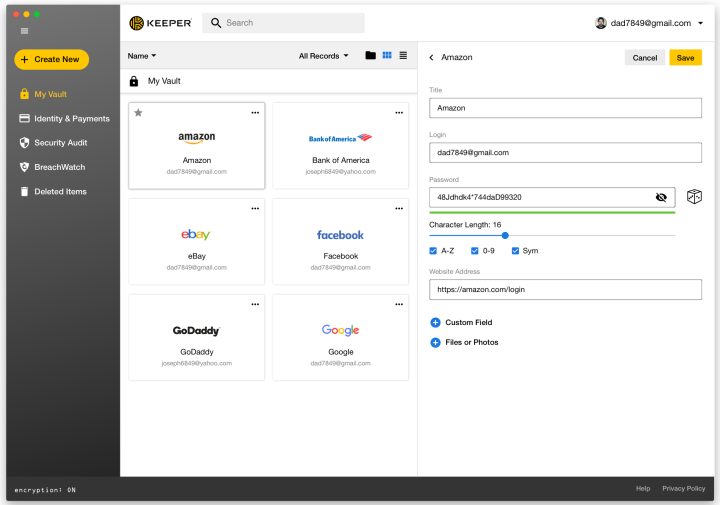Open three-dot menu on Facebook card

click(x=399, y=208)
